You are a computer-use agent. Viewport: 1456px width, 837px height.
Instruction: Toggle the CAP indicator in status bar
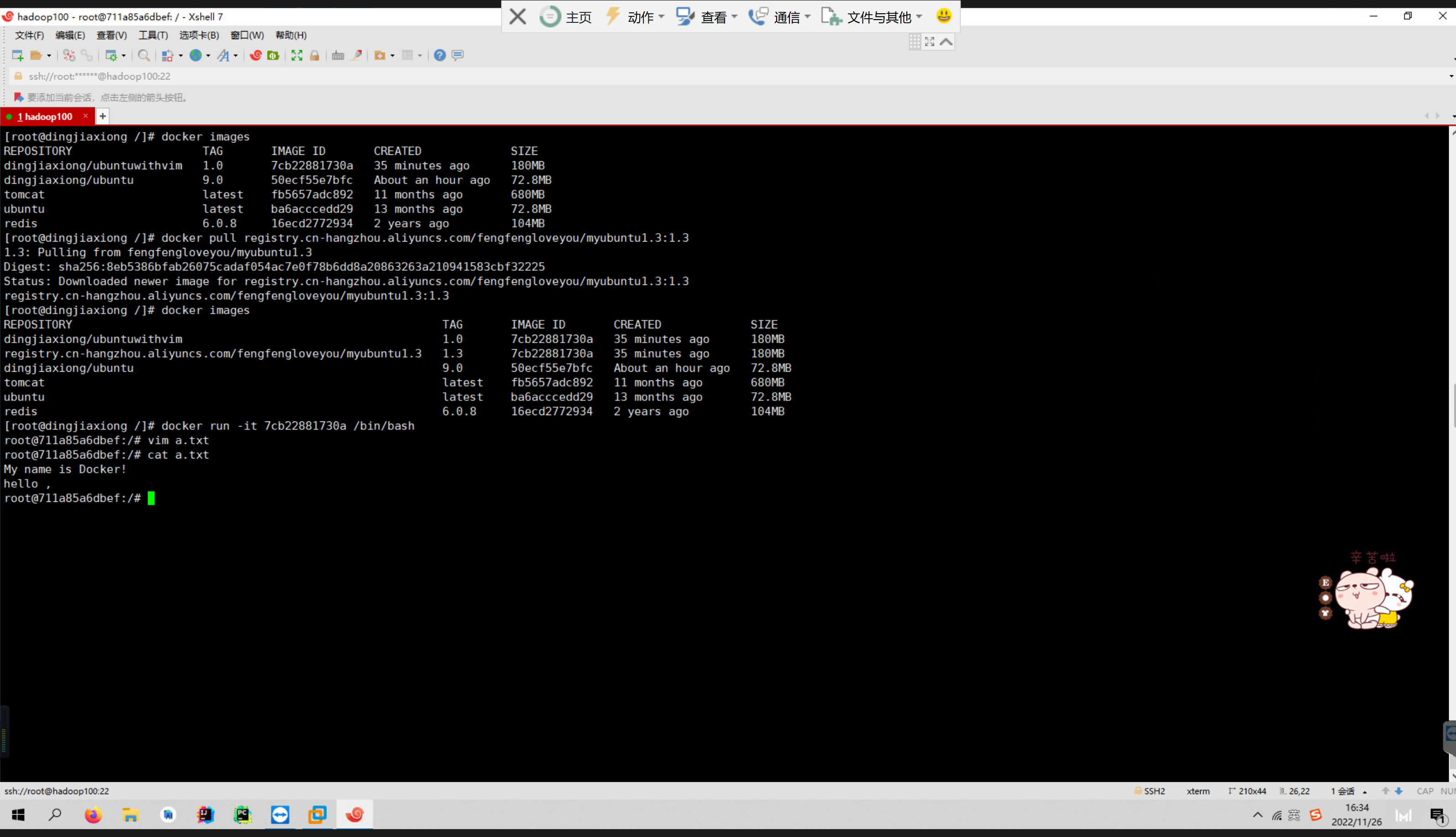tap(1424, 791)
